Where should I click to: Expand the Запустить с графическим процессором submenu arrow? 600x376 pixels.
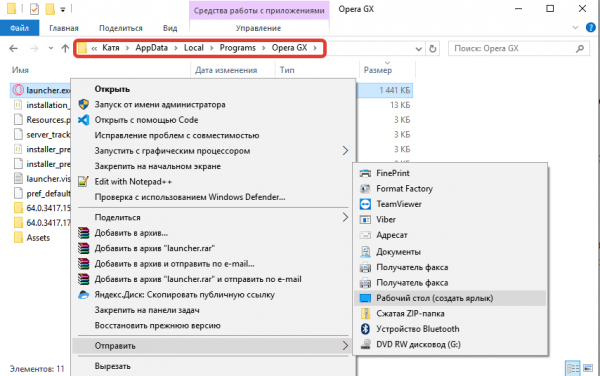345,151
